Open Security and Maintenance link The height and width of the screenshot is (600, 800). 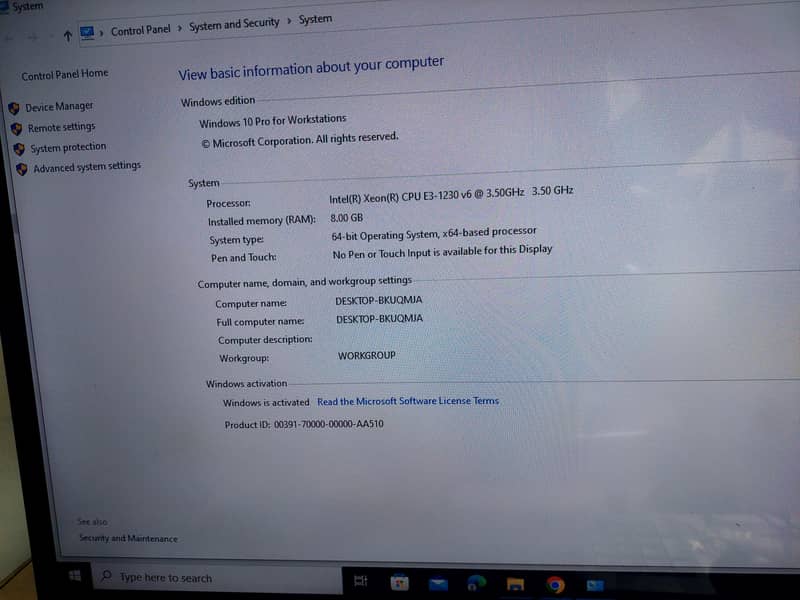click(x=128, y=538)
